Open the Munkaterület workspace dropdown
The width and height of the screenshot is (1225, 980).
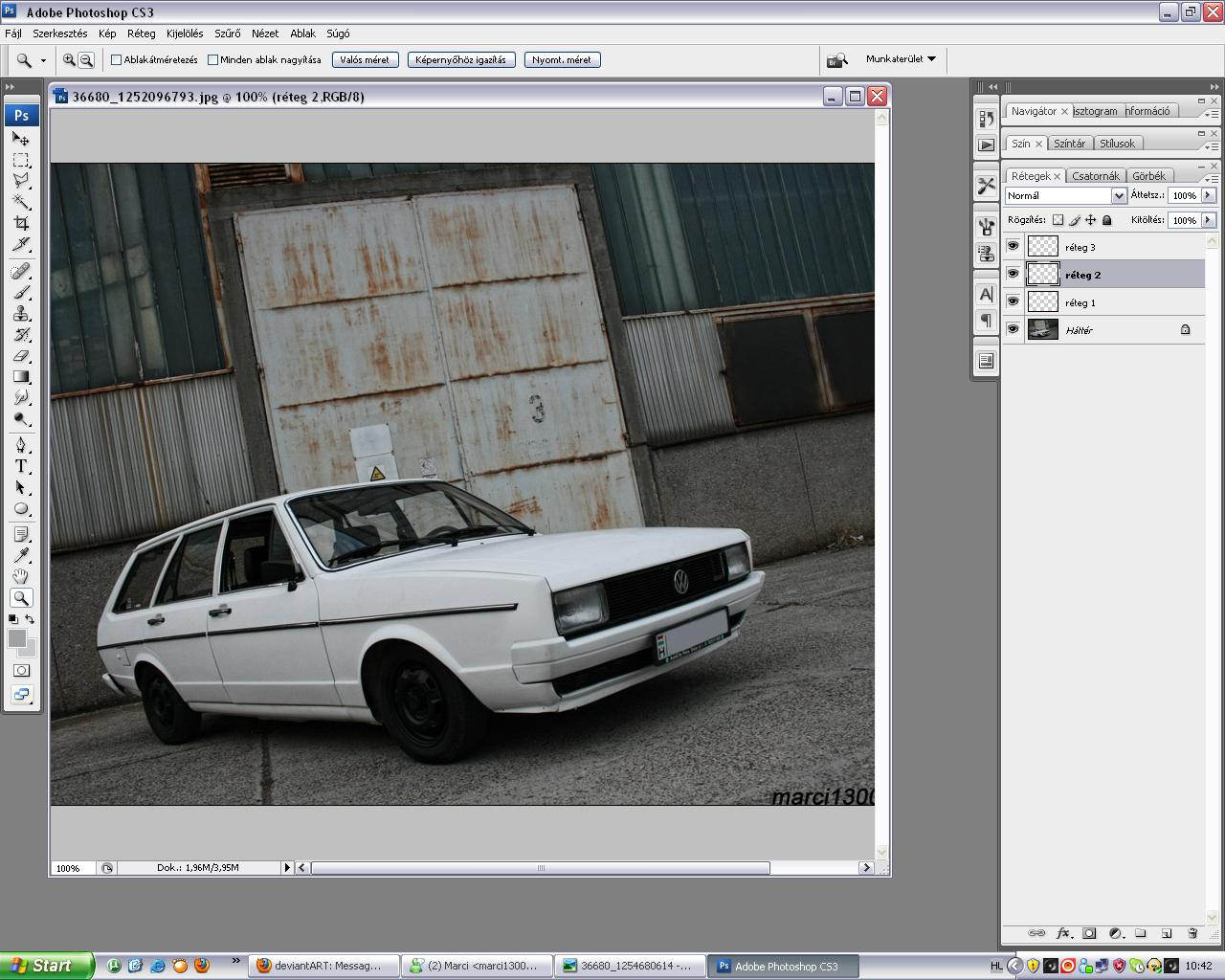(x=901, y=59)
